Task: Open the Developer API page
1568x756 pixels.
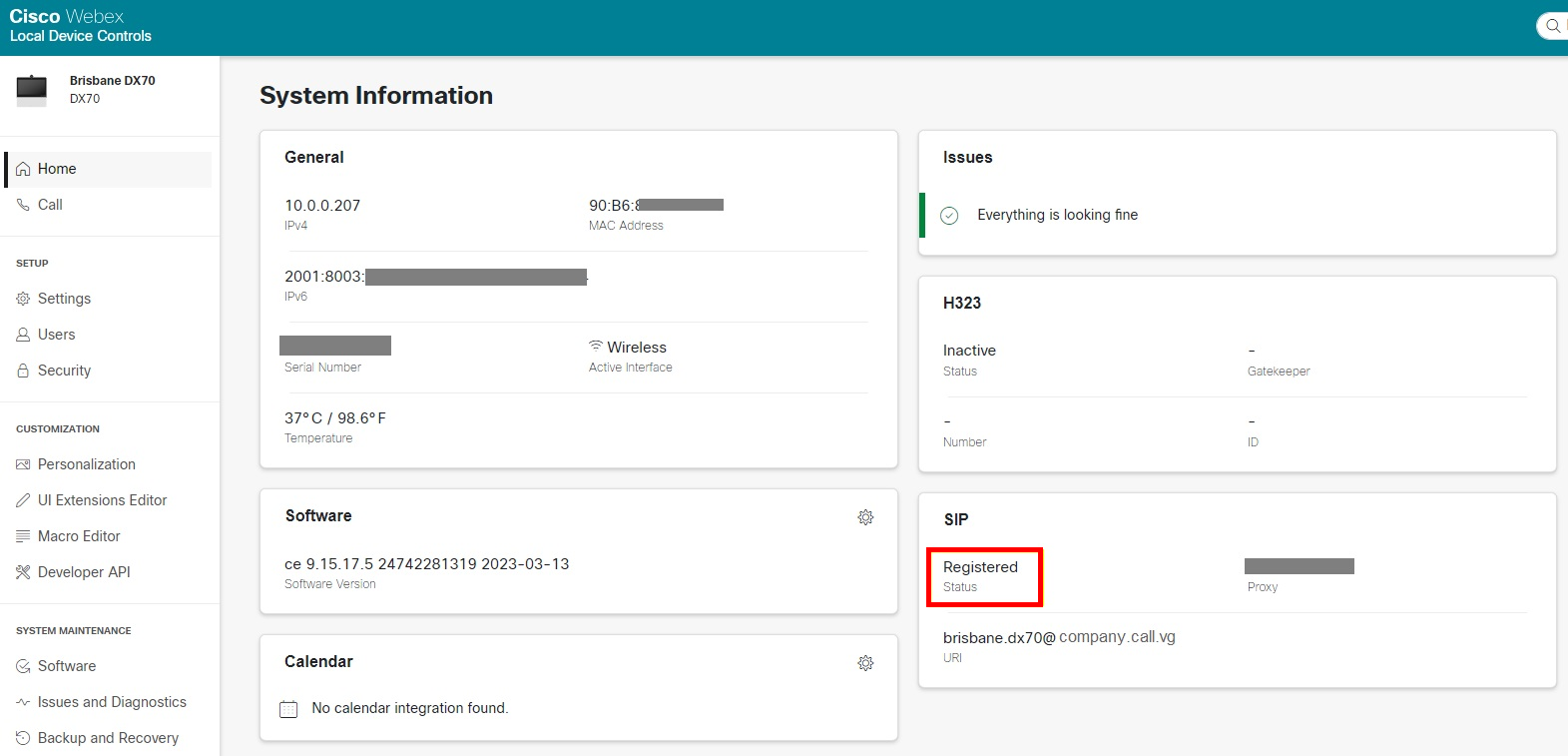Action: click(108, 572)
